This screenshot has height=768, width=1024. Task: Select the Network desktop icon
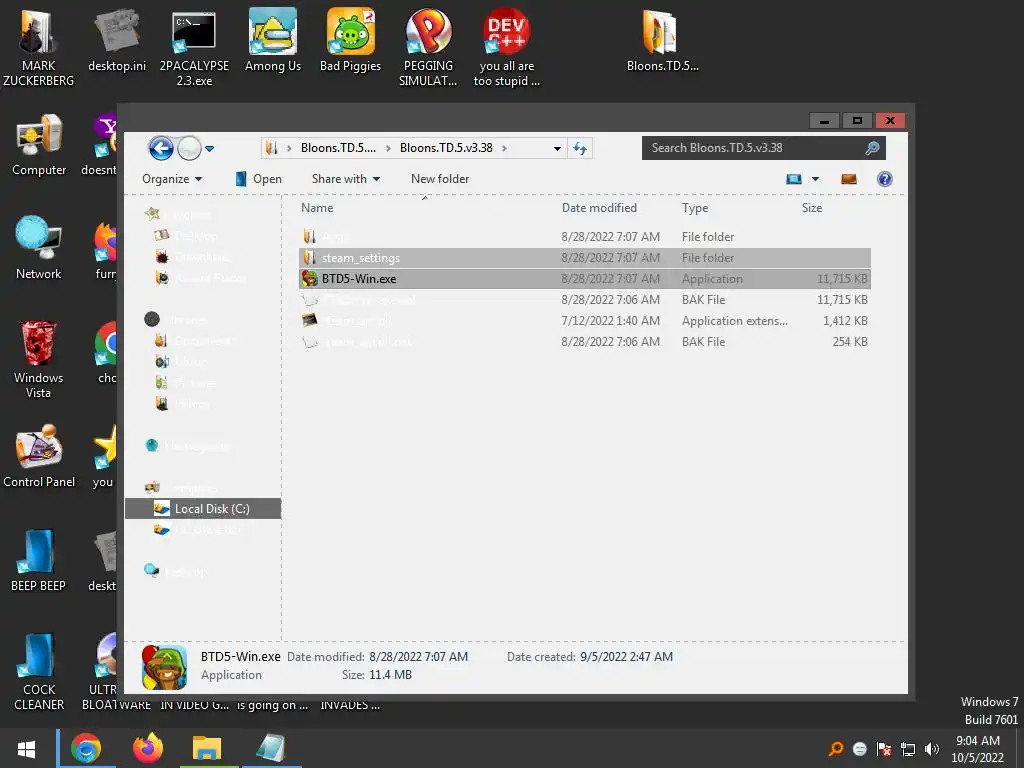[x=39, y=248]
